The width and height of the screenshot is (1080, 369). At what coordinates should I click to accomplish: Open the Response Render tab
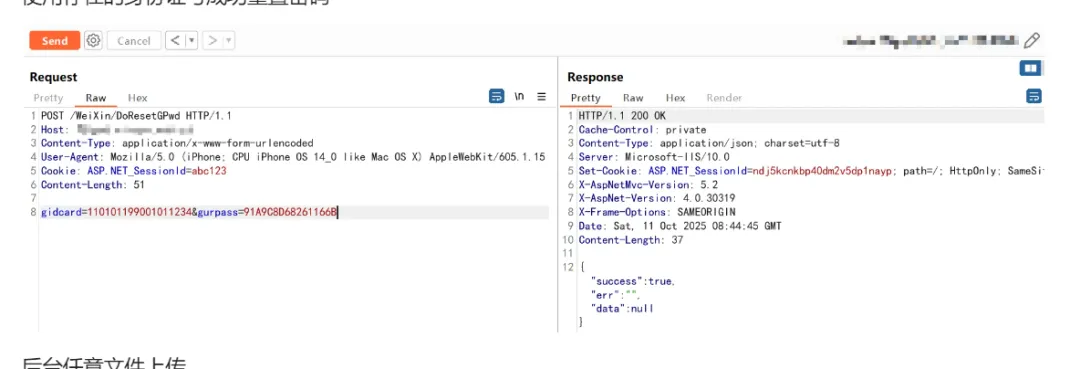coord(724,98)
